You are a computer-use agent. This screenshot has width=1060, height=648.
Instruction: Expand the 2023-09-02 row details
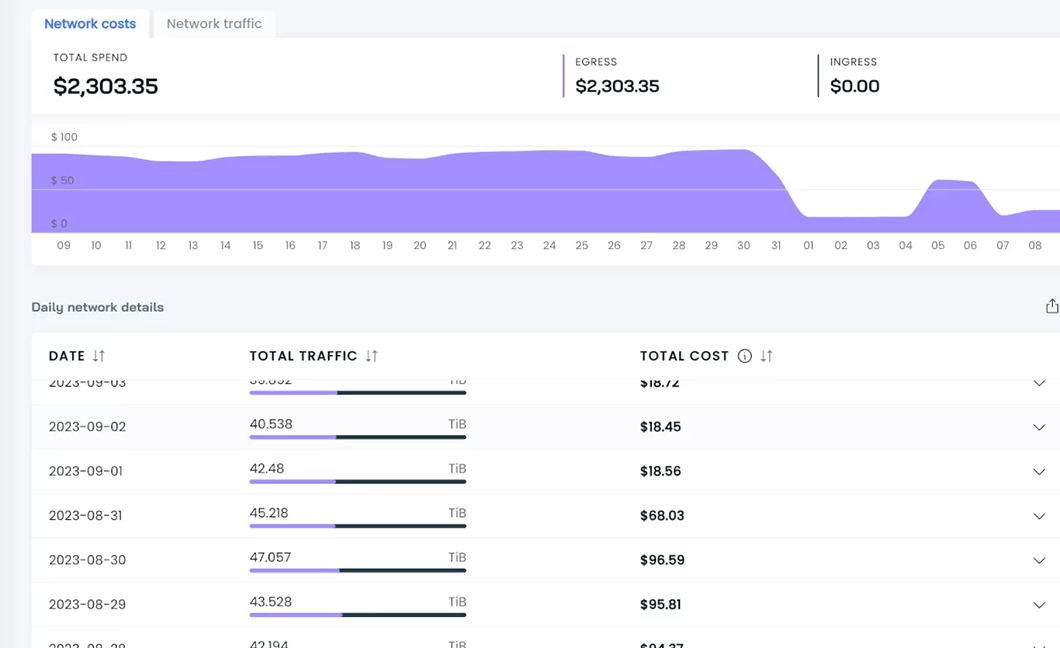pos(1039,427)
